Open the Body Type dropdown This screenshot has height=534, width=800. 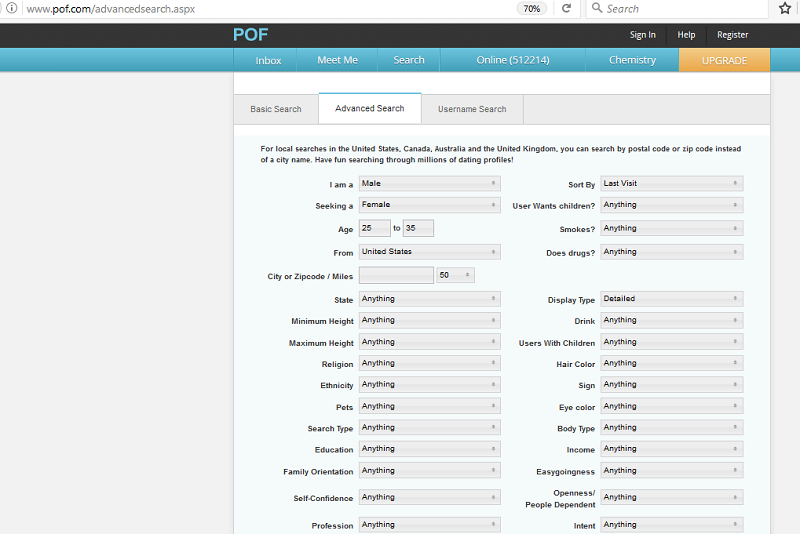pos(672,427)
